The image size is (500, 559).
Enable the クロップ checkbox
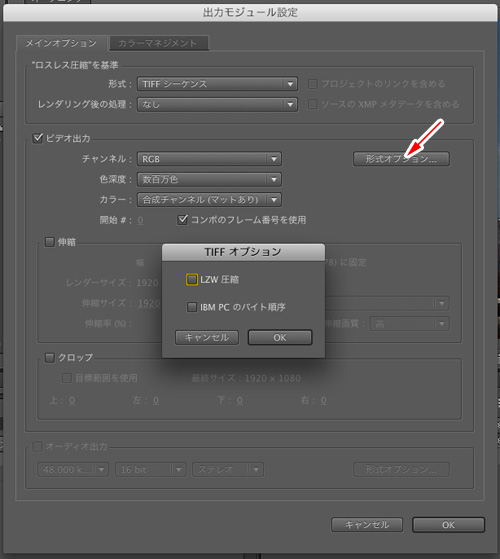coord(50,357)
